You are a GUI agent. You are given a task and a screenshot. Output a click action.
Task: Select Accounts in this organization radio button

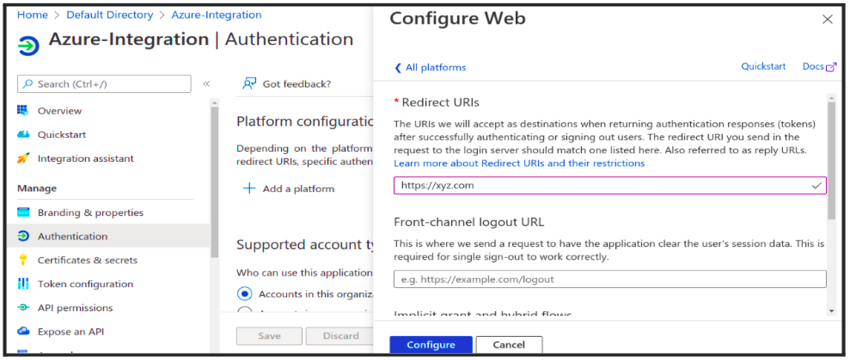coord(245,294)
